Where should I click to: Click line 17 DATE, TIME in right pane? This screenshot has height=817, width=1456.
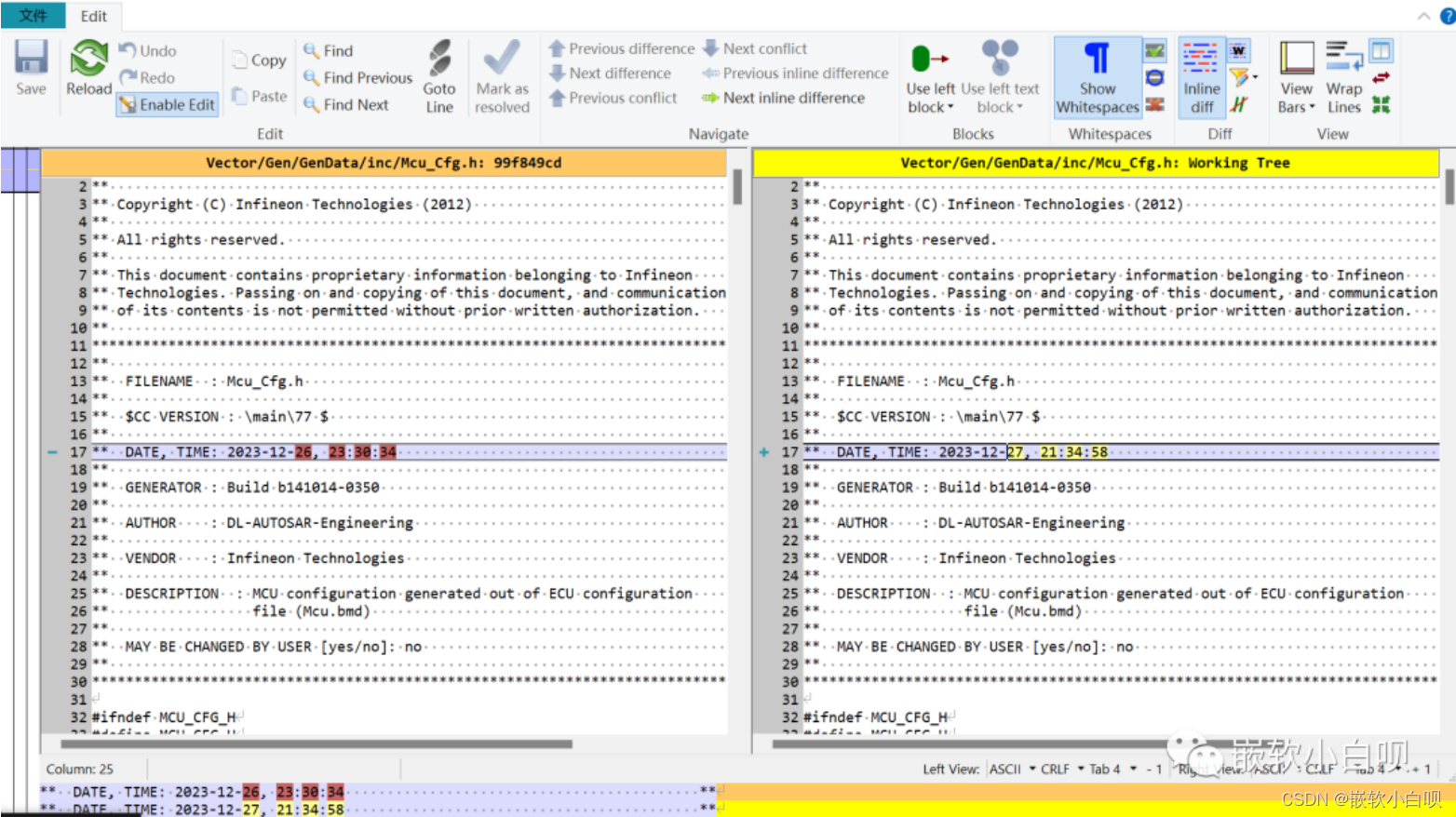tap(1121, 452)
